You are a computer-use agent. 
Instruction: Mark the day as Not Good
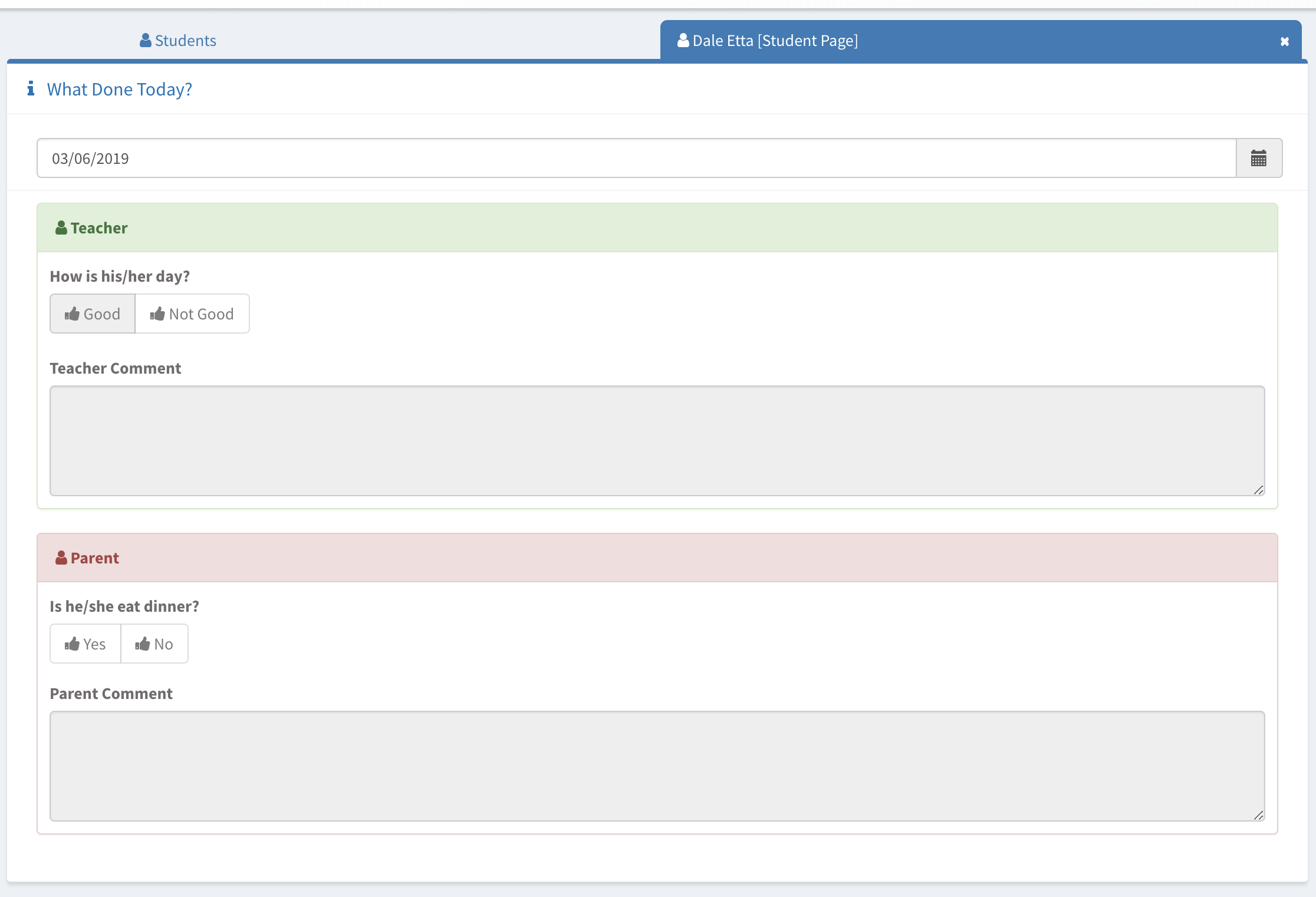[192, 314]
